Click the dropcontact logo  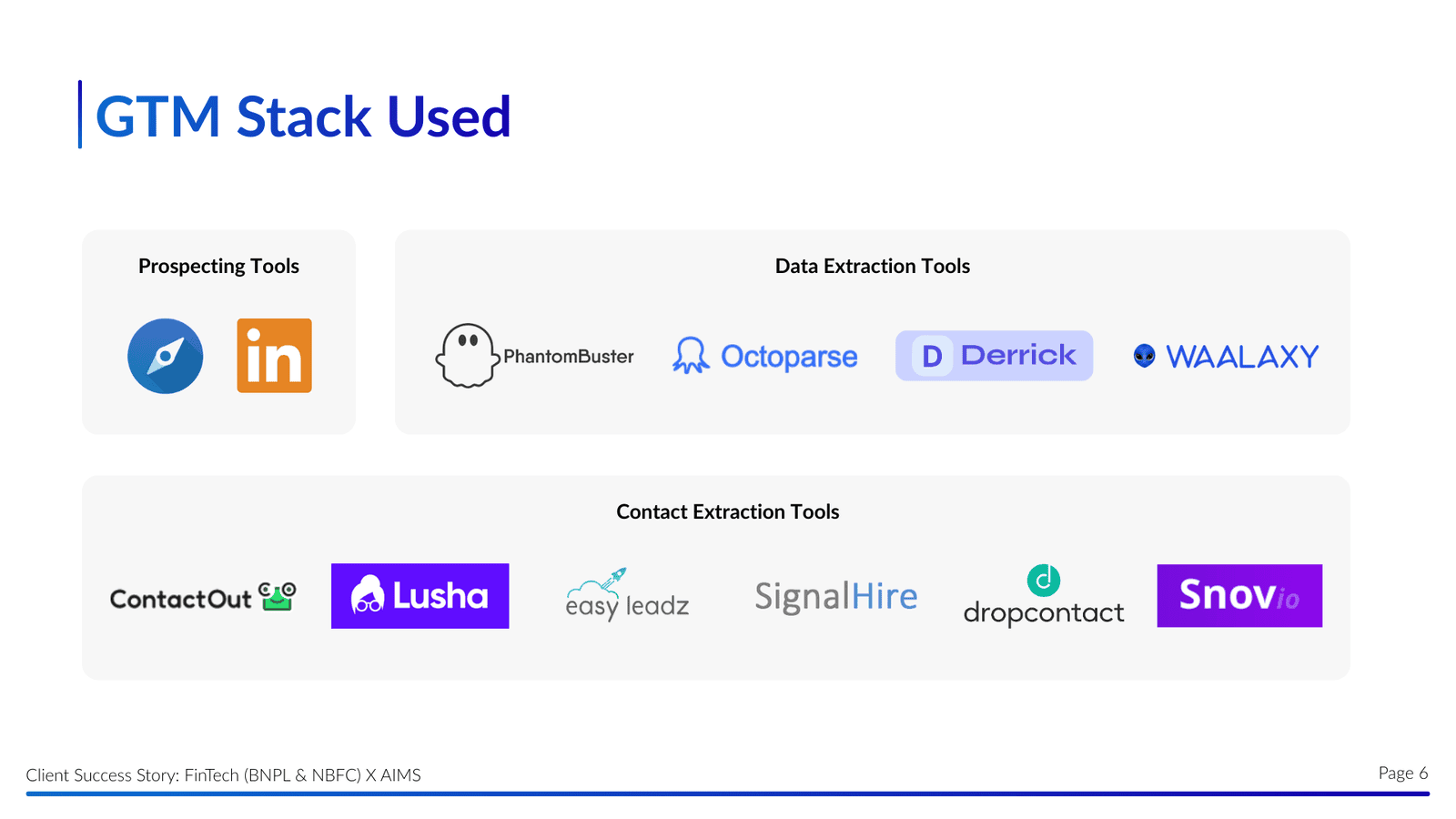(x=1044, y=597)
